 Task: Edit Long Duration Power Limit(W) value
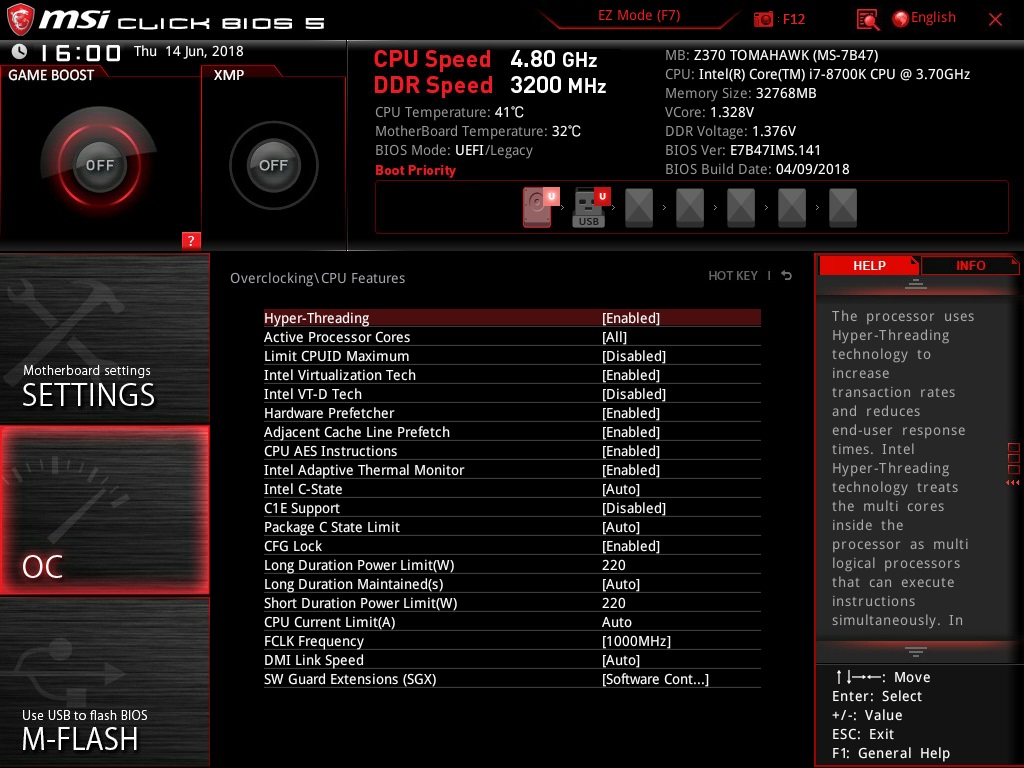click(x=512, y=565)
